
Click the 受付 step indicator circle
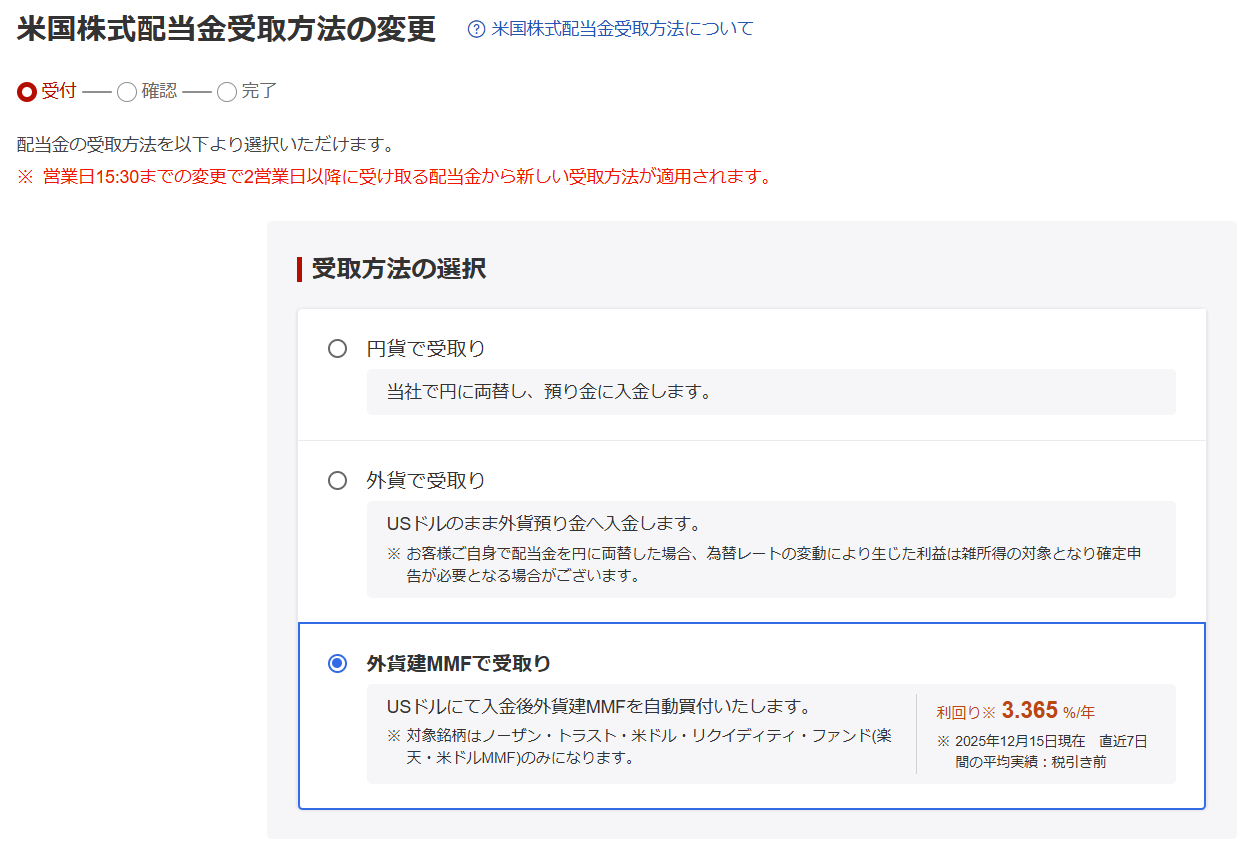tap(27, 92)
